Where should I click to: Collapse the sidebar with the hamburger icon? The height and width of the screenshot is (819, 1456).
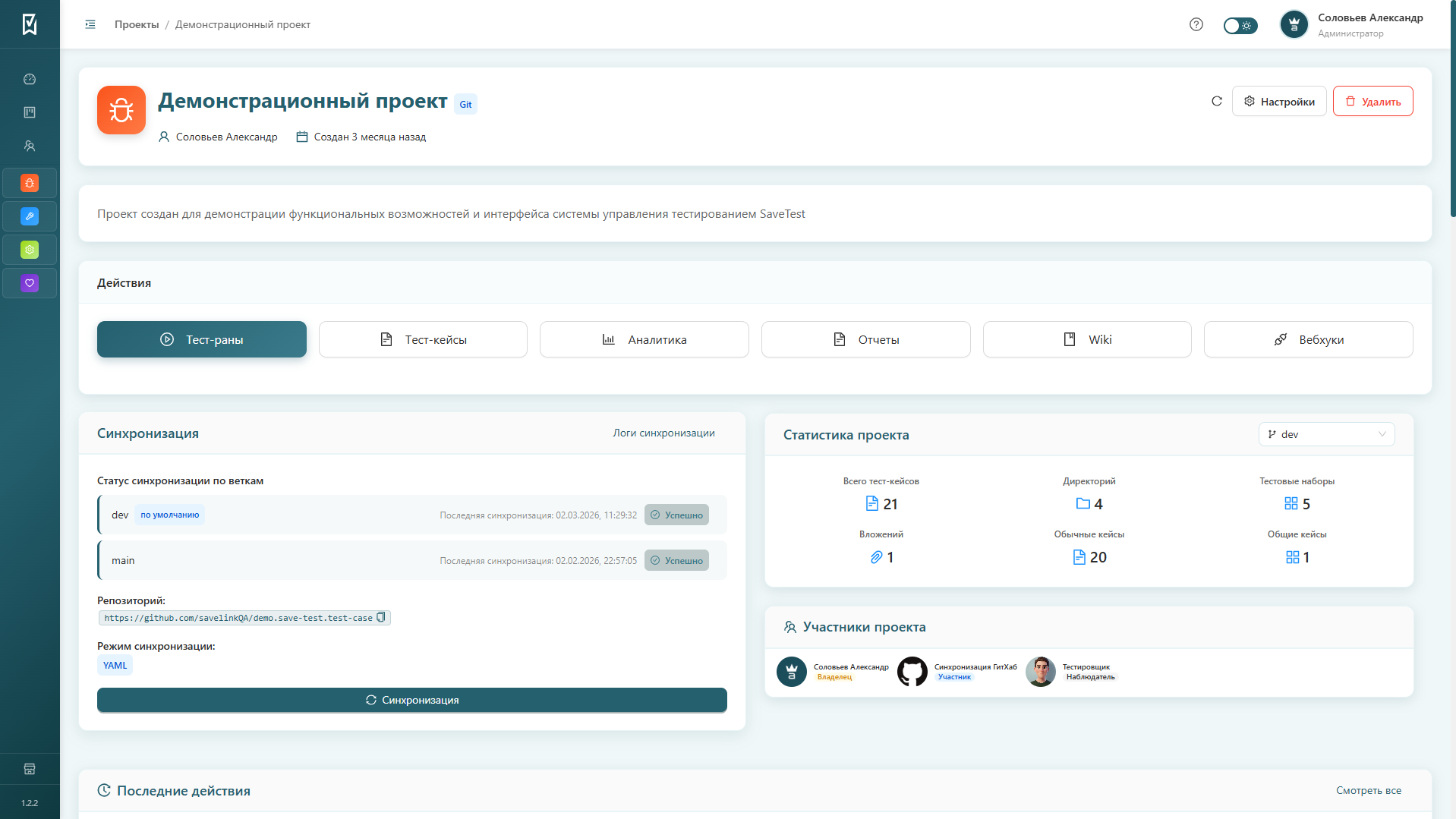click(90, 24)
